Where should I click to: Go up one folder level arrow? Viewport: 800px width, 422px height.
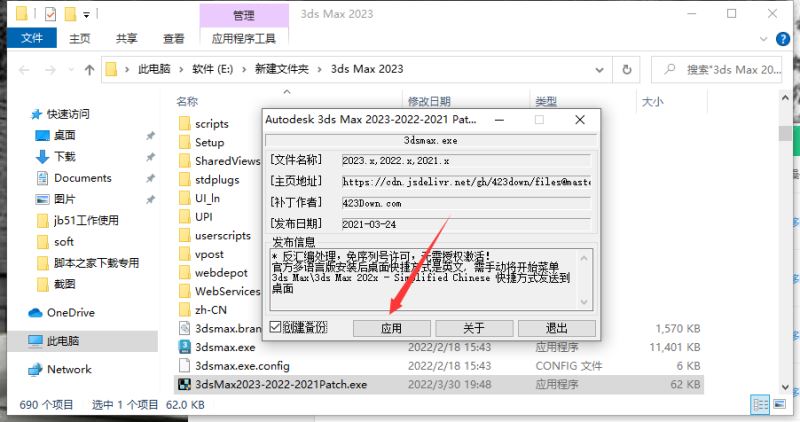(90, 70)
